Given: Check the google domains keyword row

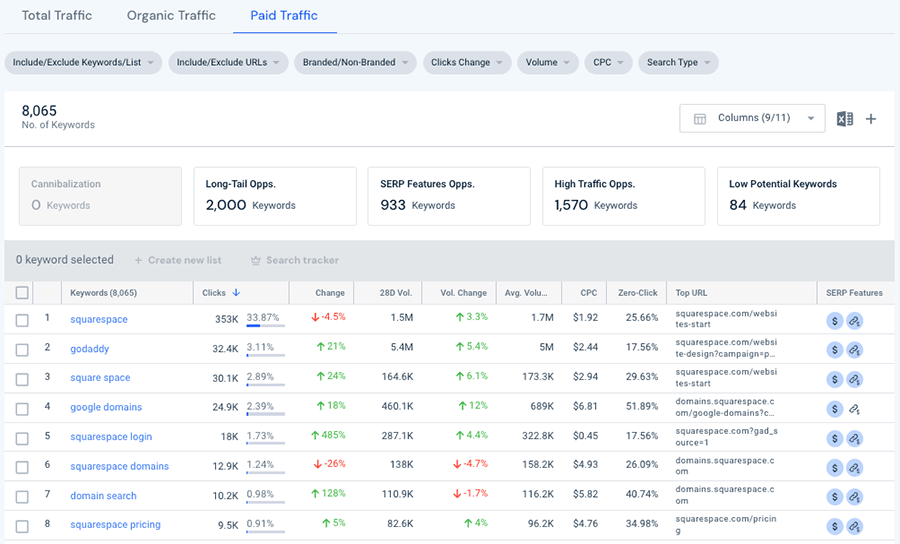Looking at the screenshot, I should [x=22, y=409].
